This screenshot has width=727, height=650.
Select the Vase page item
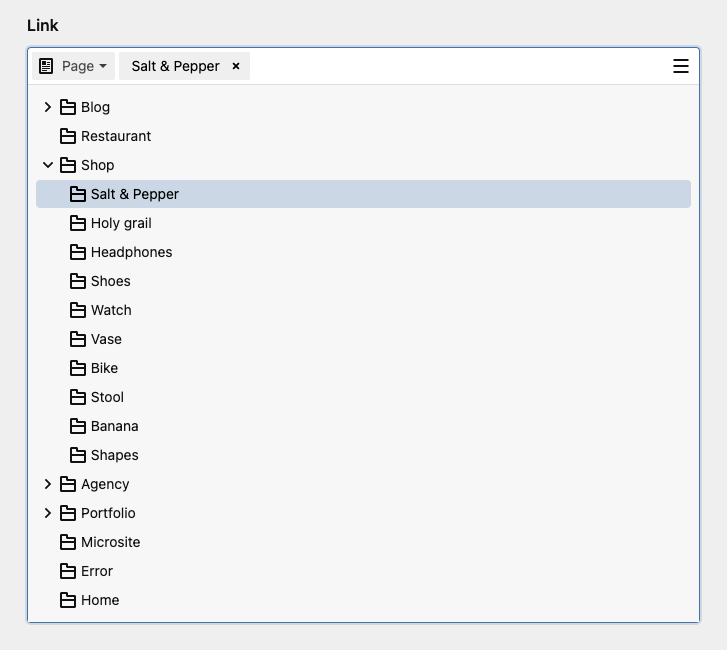point(364,339)
